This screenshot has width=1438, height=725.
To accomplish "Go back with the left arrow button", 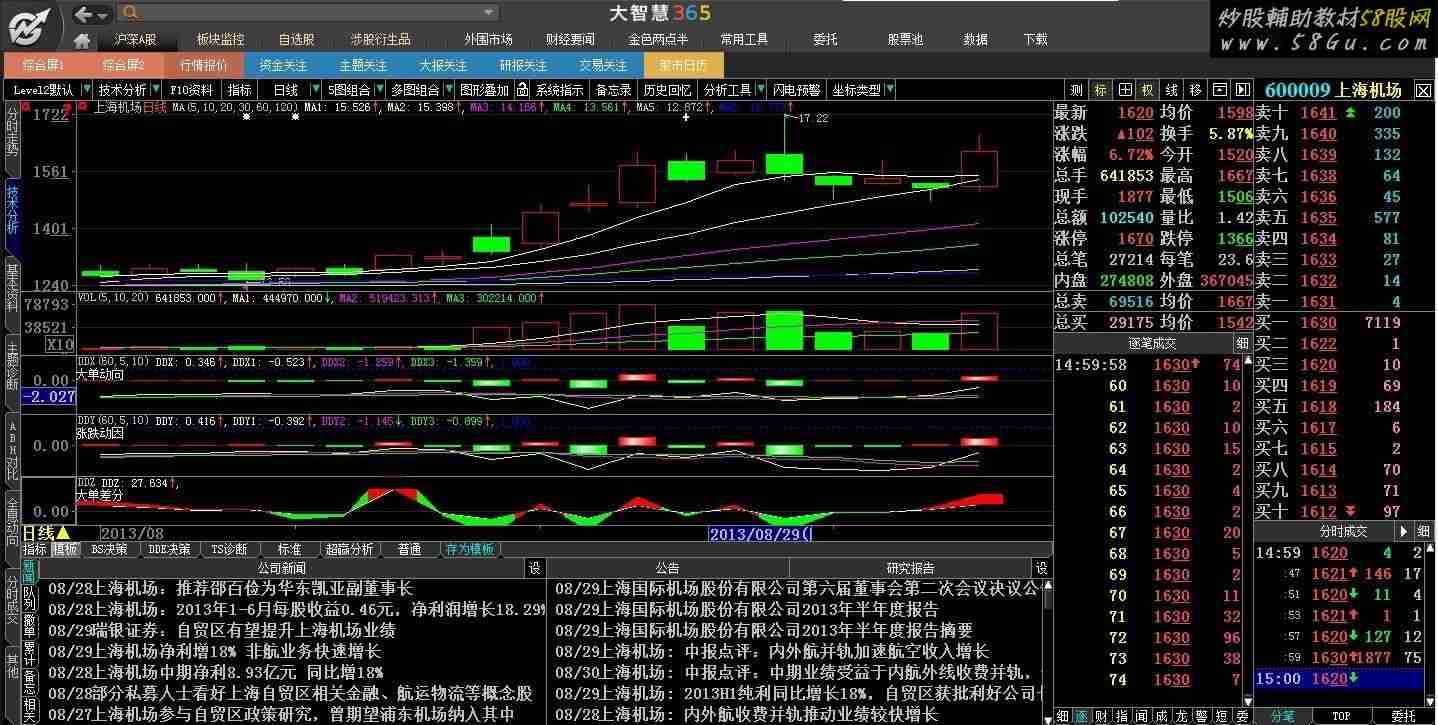I will pyautogui.click(x=84, y=13).
